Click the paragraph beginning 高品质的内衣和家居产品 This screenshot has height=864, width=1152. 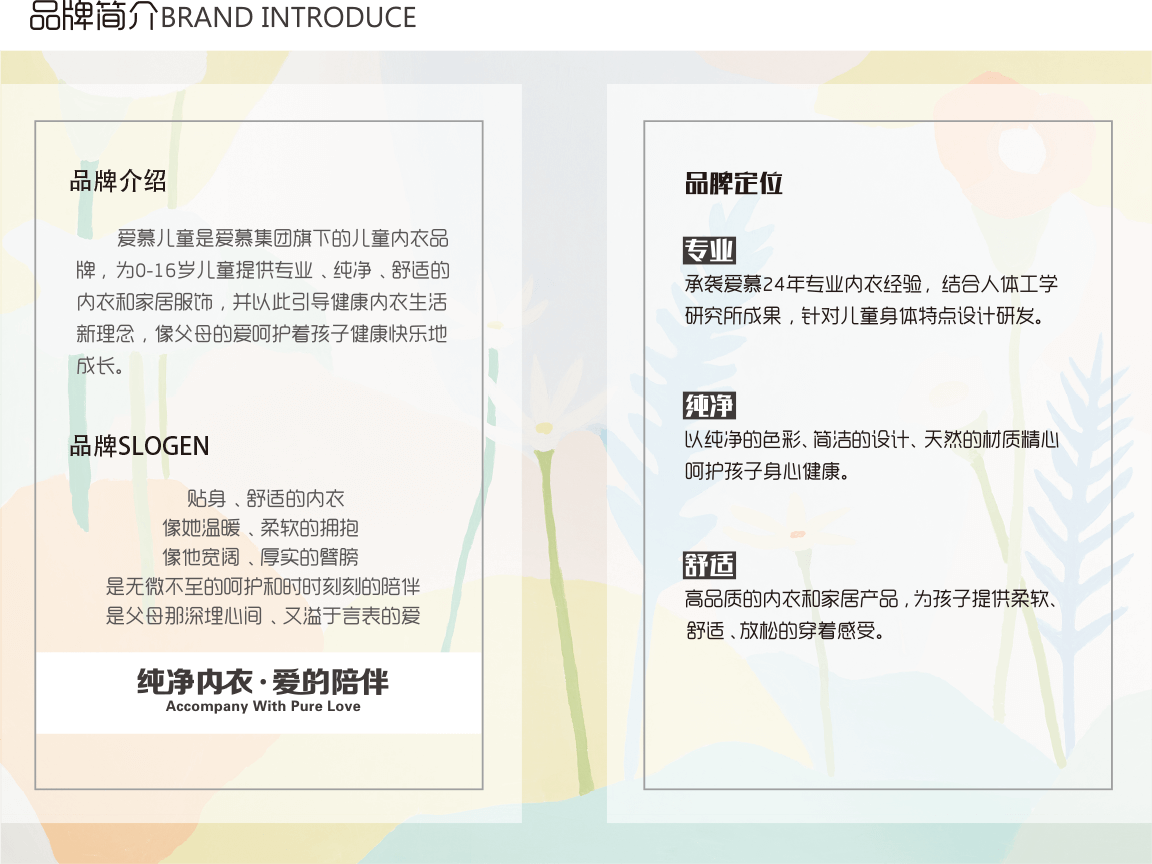pyautogui.click(x=870, y=615)
